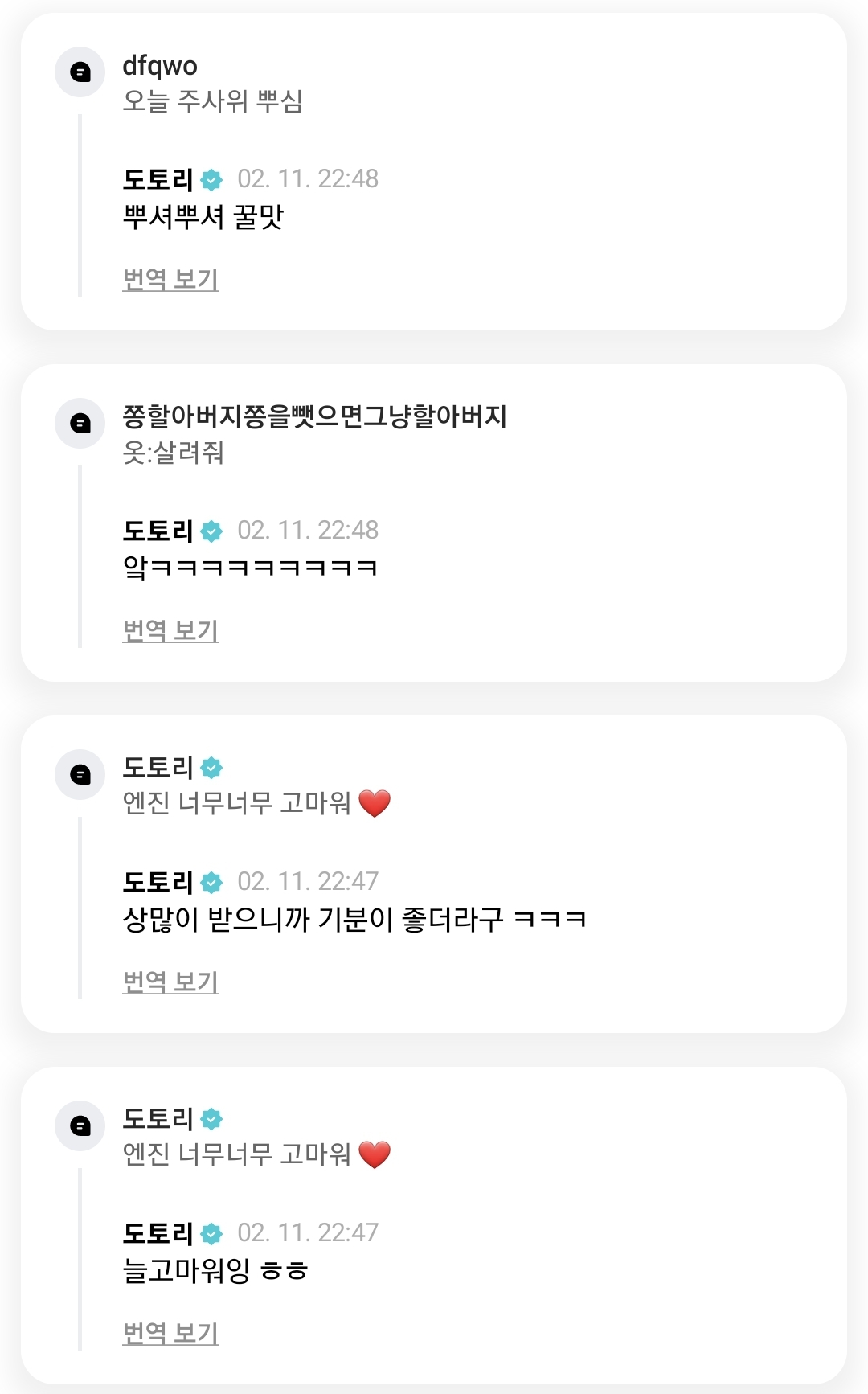Click 번역 보기 under 악ㅋㅋㅋ reply
Viewport: 868px width, 1394px height.
(x=170, y=631)
